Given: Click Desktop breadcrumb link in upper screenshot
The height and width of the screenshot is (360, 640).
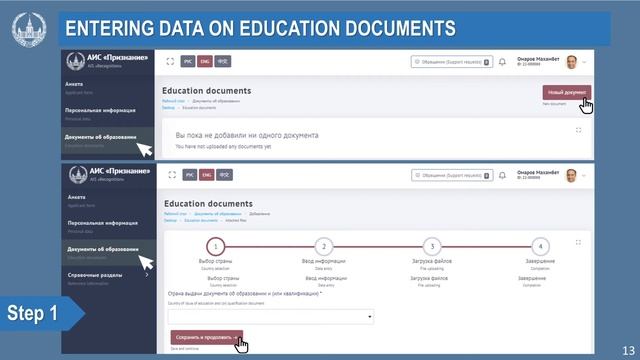Looking at the screenshot, I should pos(168,108).
